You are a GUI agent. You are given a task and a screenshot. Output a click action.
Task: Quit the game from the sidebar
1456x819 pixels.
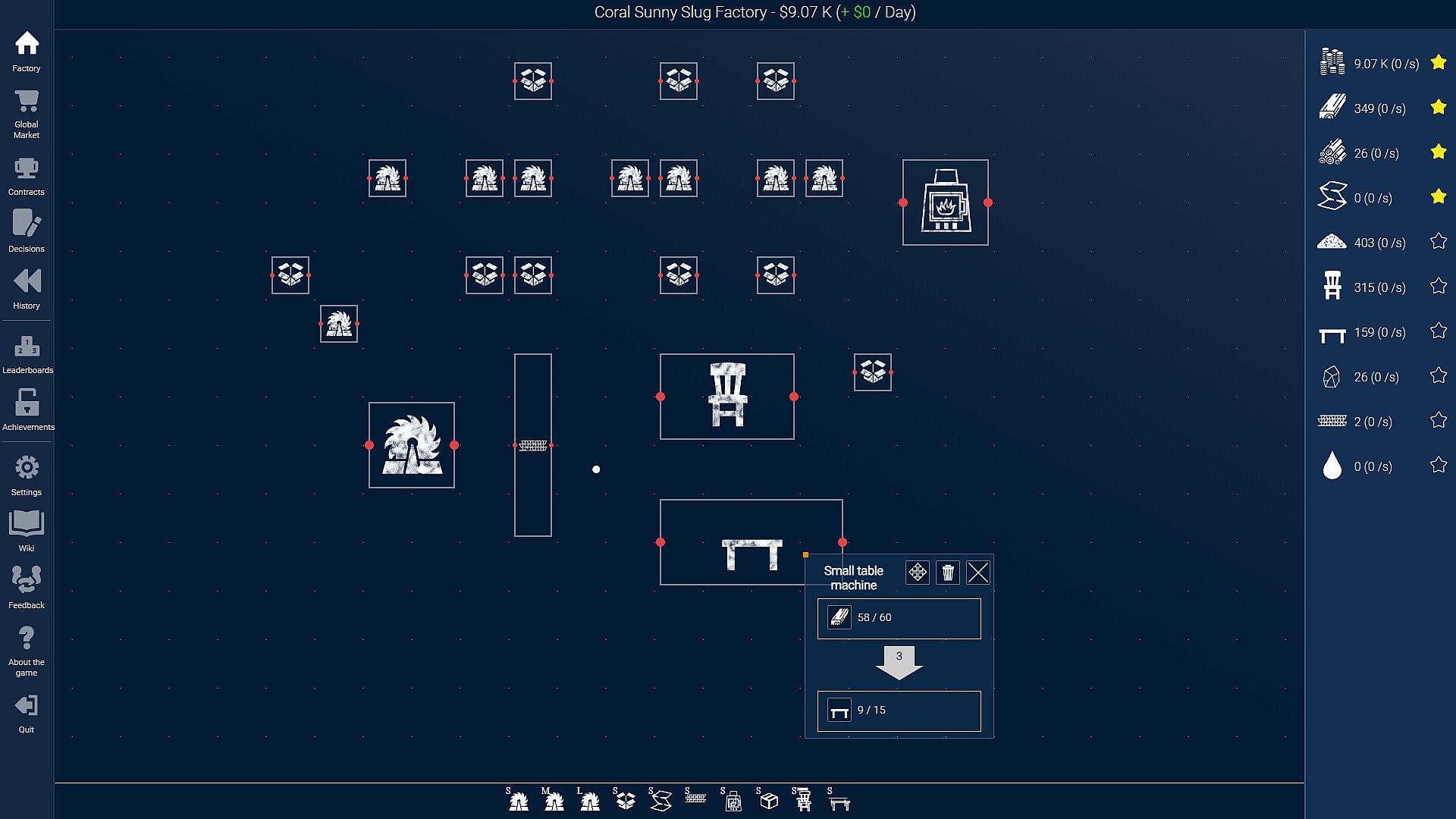(27, 714)
